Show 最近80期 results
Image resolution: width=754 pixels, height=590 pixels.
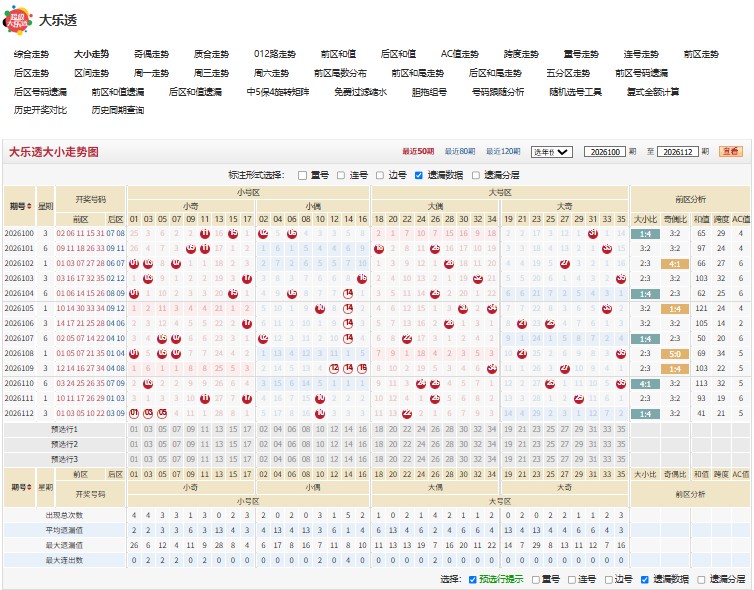460,151
